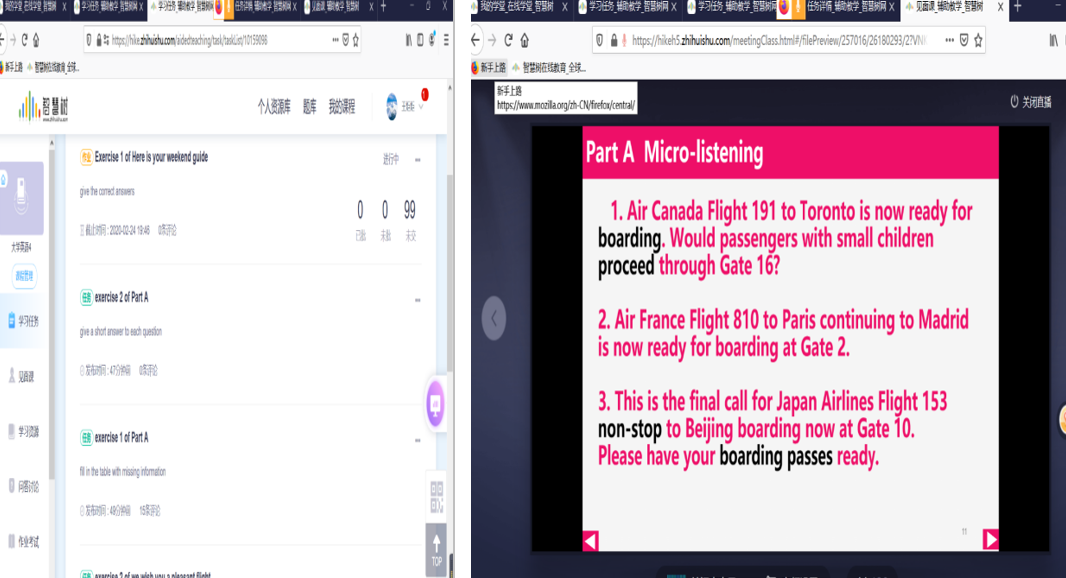The image size is (1066, 578).
Task: Open the user avatar dropdown menu
Action: tap(404, 107)
